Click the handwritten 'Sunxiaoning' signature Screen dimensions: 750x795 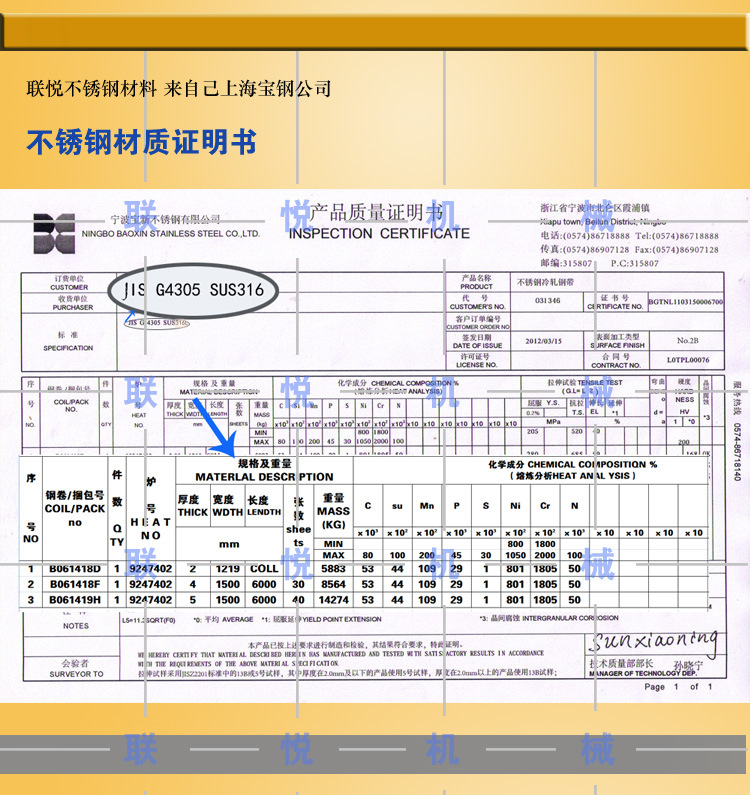pos(654,642)
